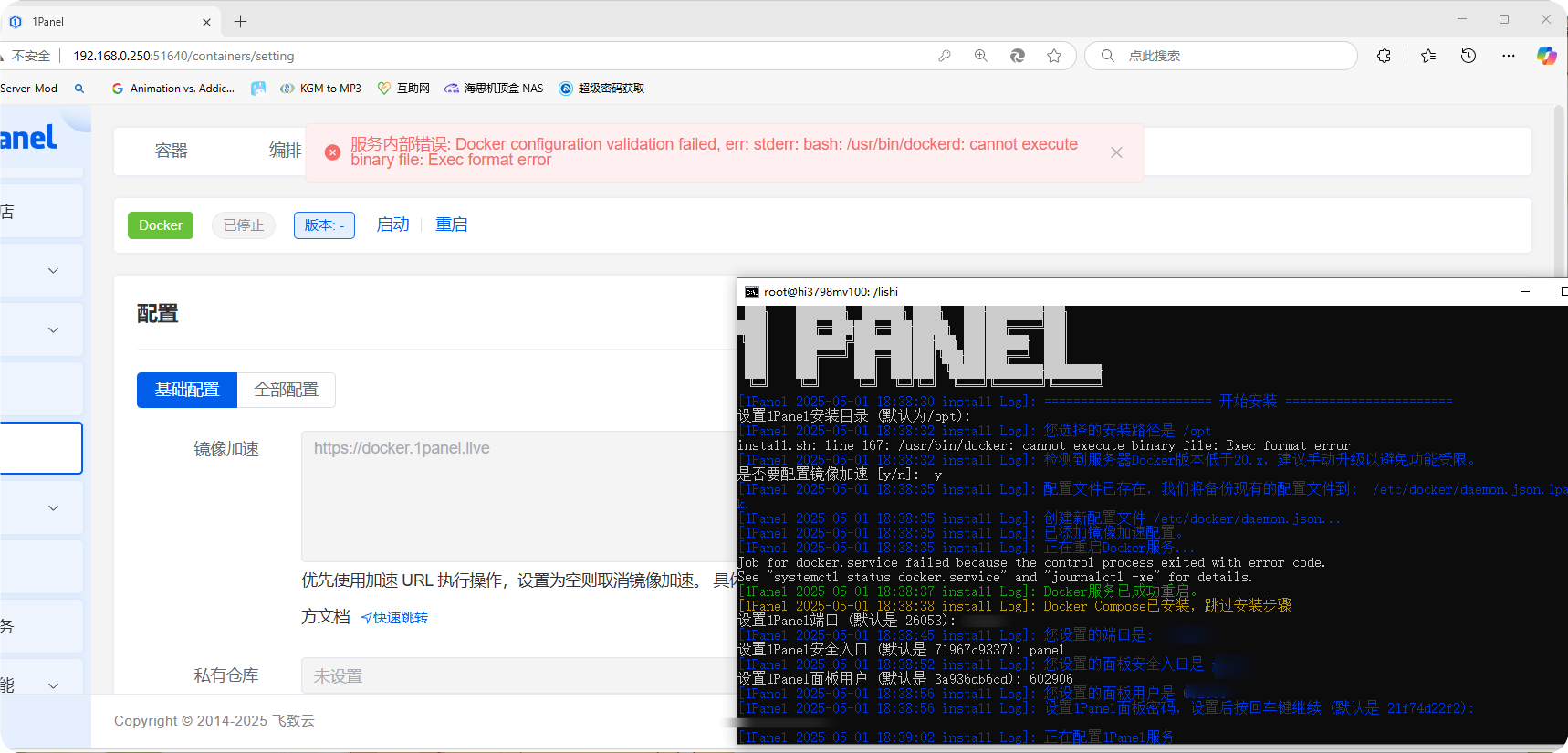Close the 1Panel browser tab
Screen dimensions: 1568x753
[206, 22]
